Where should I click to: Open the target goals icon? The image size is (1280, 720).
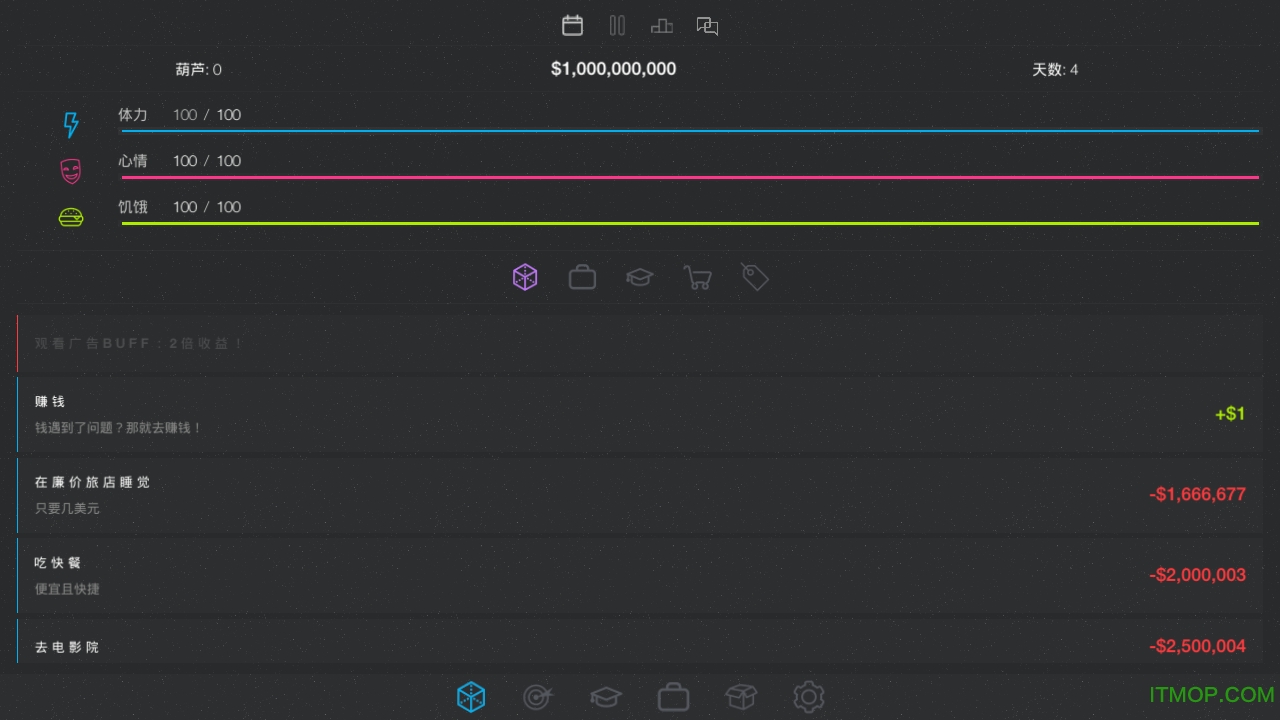pos(538,696)
